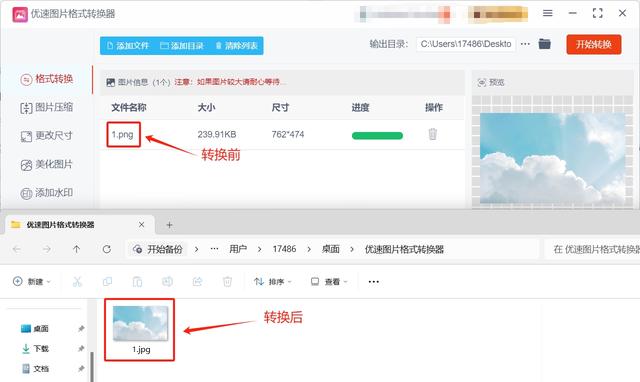Click 开始转换 button
Image resolution: width=640 pixels, height=382 pixels.
click(x=594, y=44)
